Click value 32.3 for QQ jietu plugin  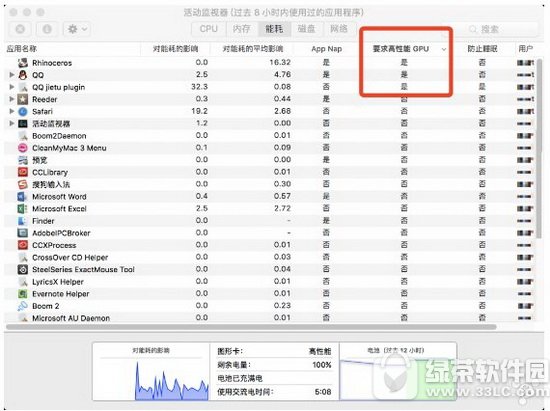coord(199,87)
